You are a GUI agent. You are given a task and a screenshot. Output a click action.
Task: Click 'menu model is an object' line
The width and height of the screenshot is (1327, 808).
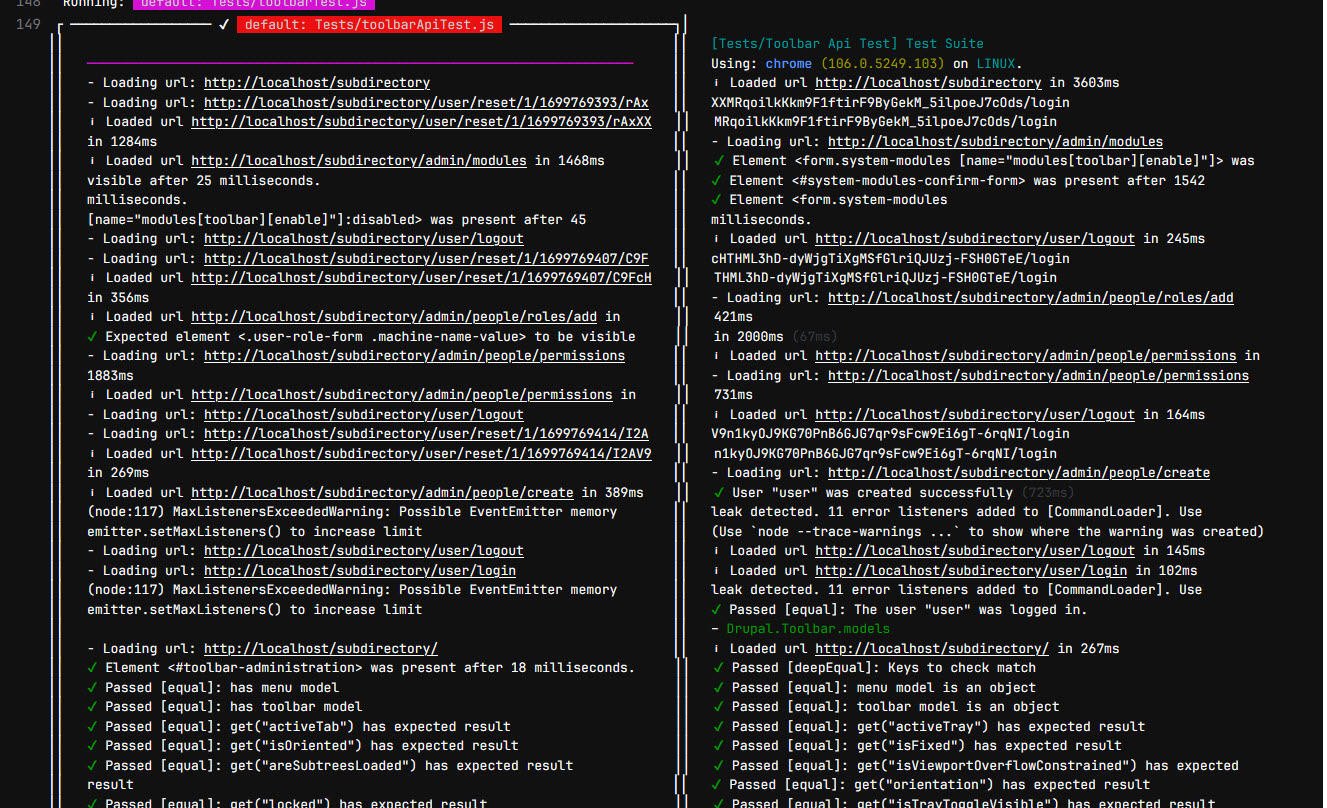(874, 688)
